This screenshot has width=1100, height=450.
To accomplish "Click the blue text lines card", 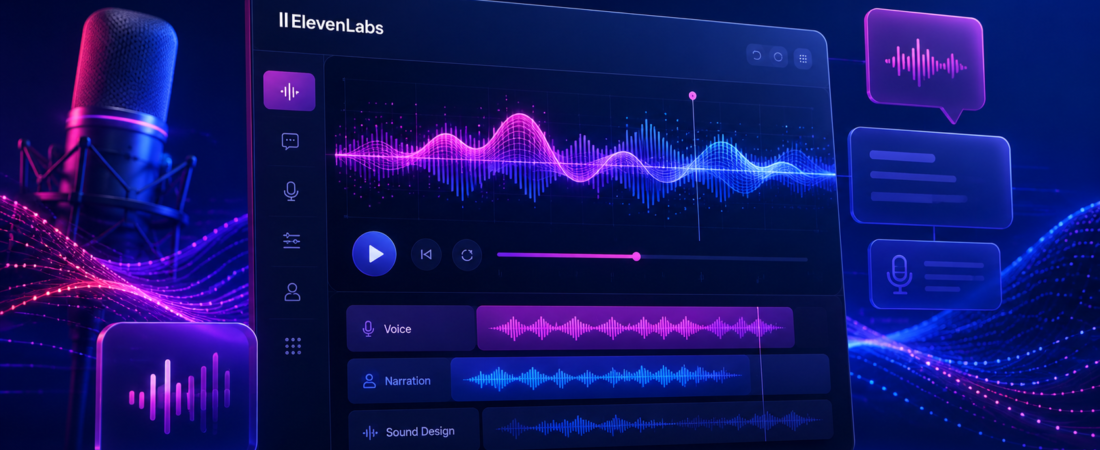I will click(932, 178).
